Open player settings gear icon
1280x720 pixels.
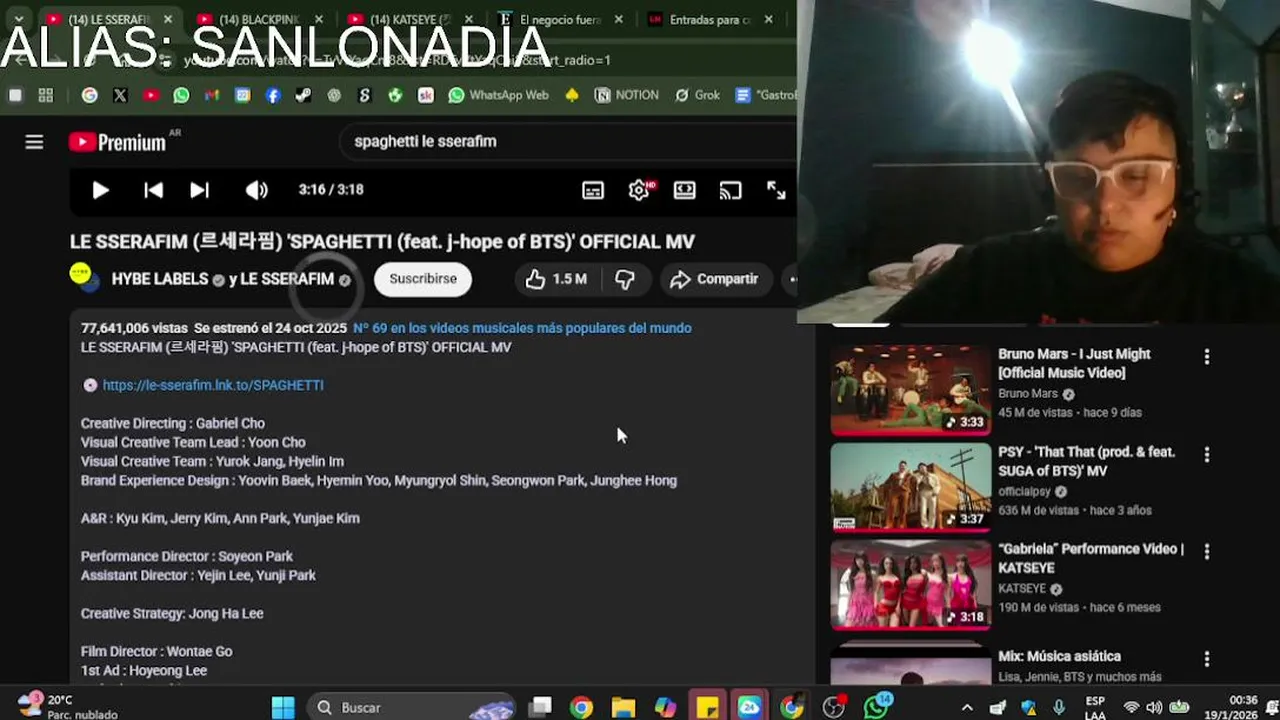pyautogui.click(x=639, y=190)
